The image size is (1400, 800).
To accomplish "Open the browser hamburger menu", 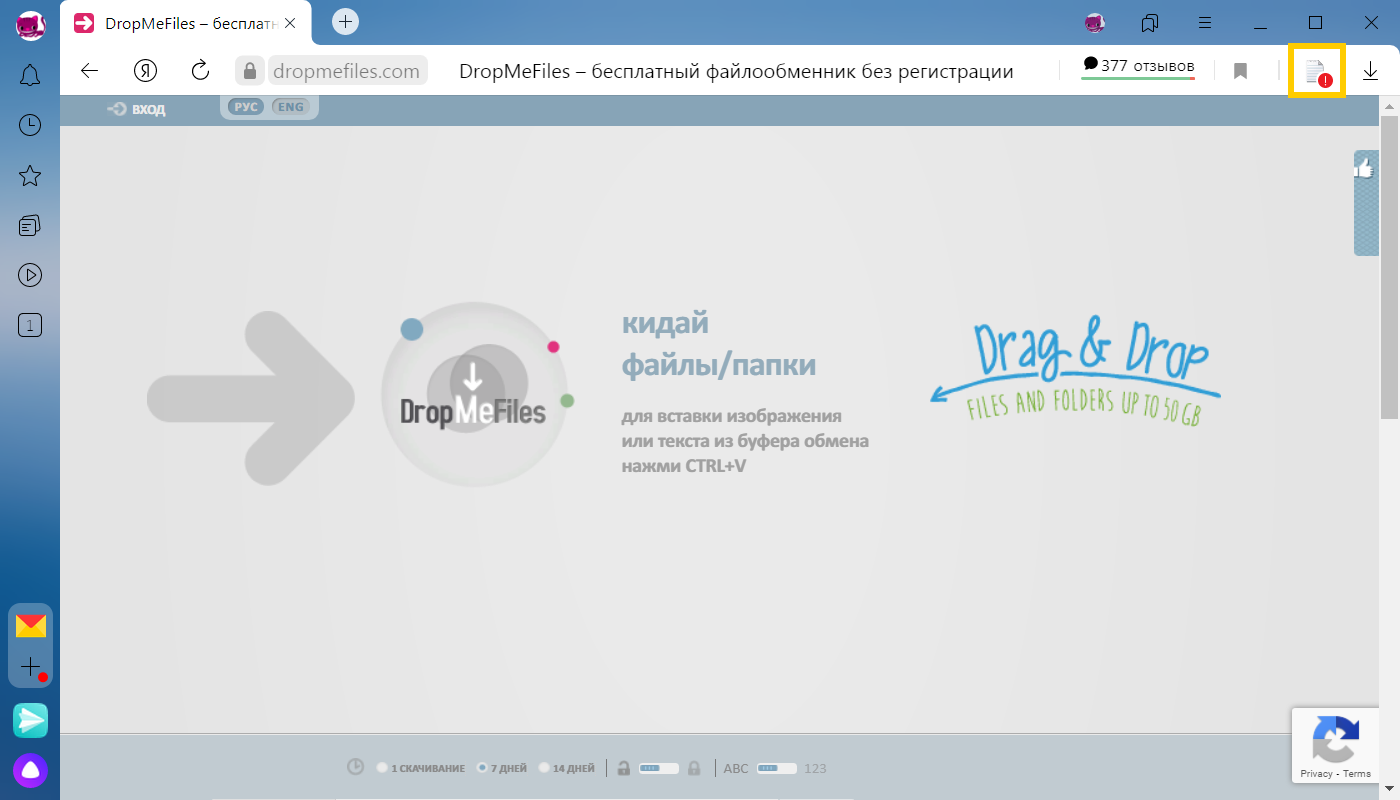I will tap(1205, 22).
